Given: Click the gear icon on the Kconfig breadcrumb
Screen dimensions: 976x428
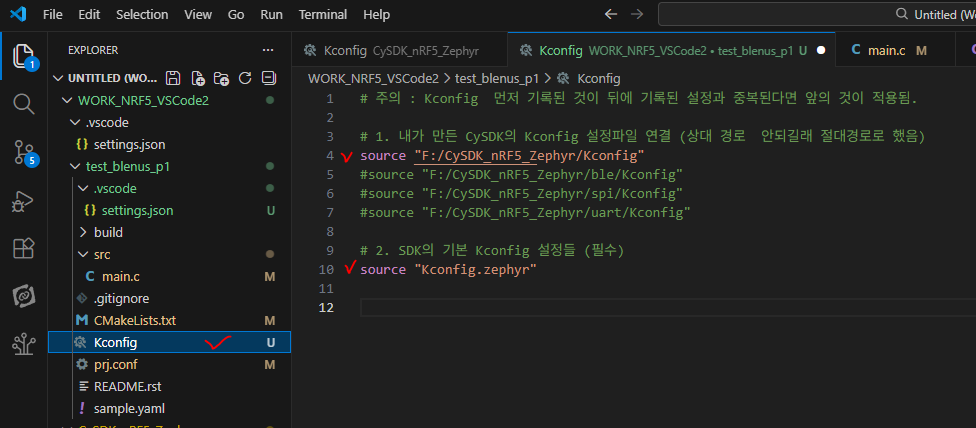Looking at the screenshot, I should [x=563, y=78].
